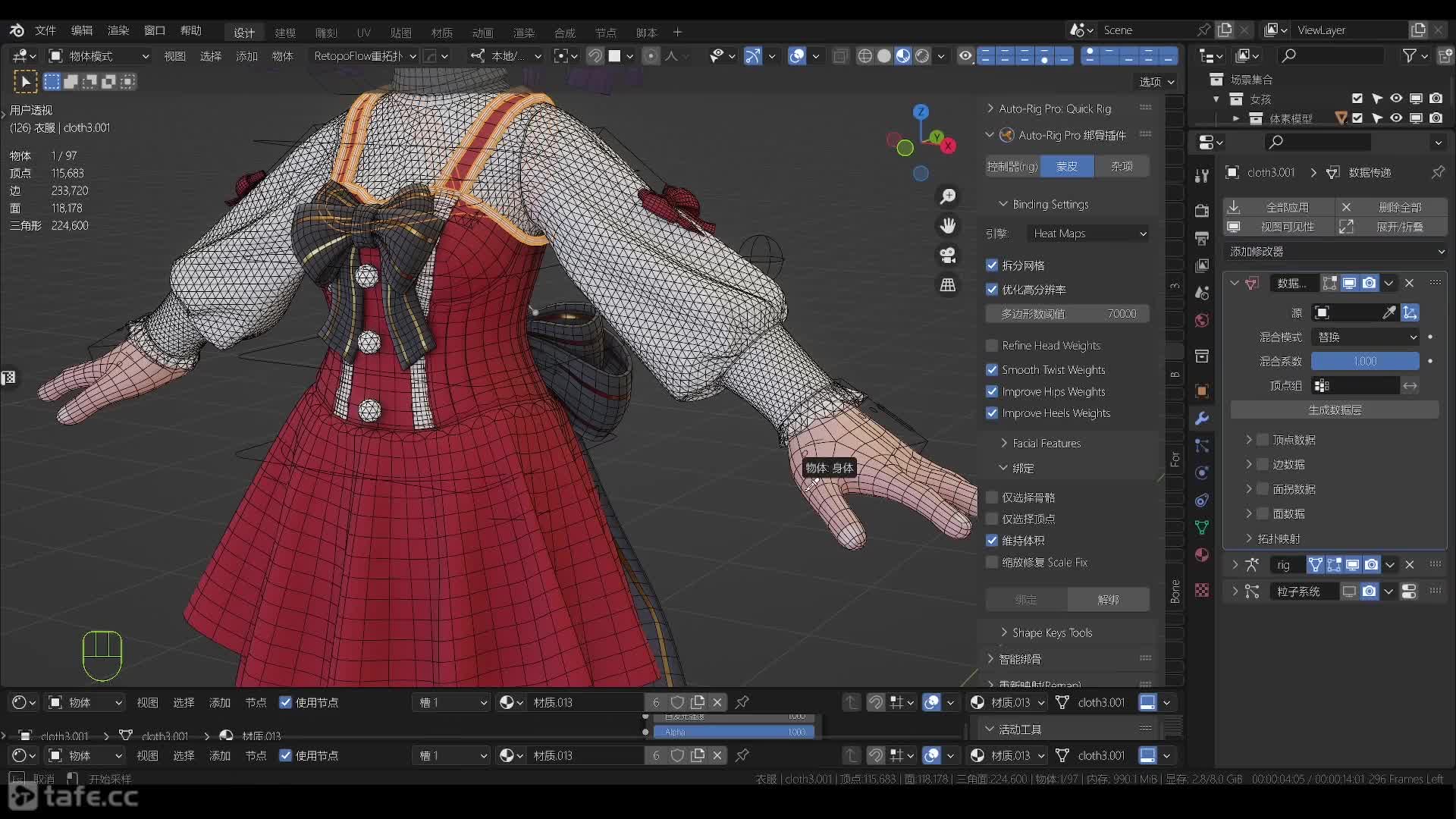Expand the rig modifier panel
Image resolution: width=1456 pixels, height=819 pixels.
tap(1235, 565)
